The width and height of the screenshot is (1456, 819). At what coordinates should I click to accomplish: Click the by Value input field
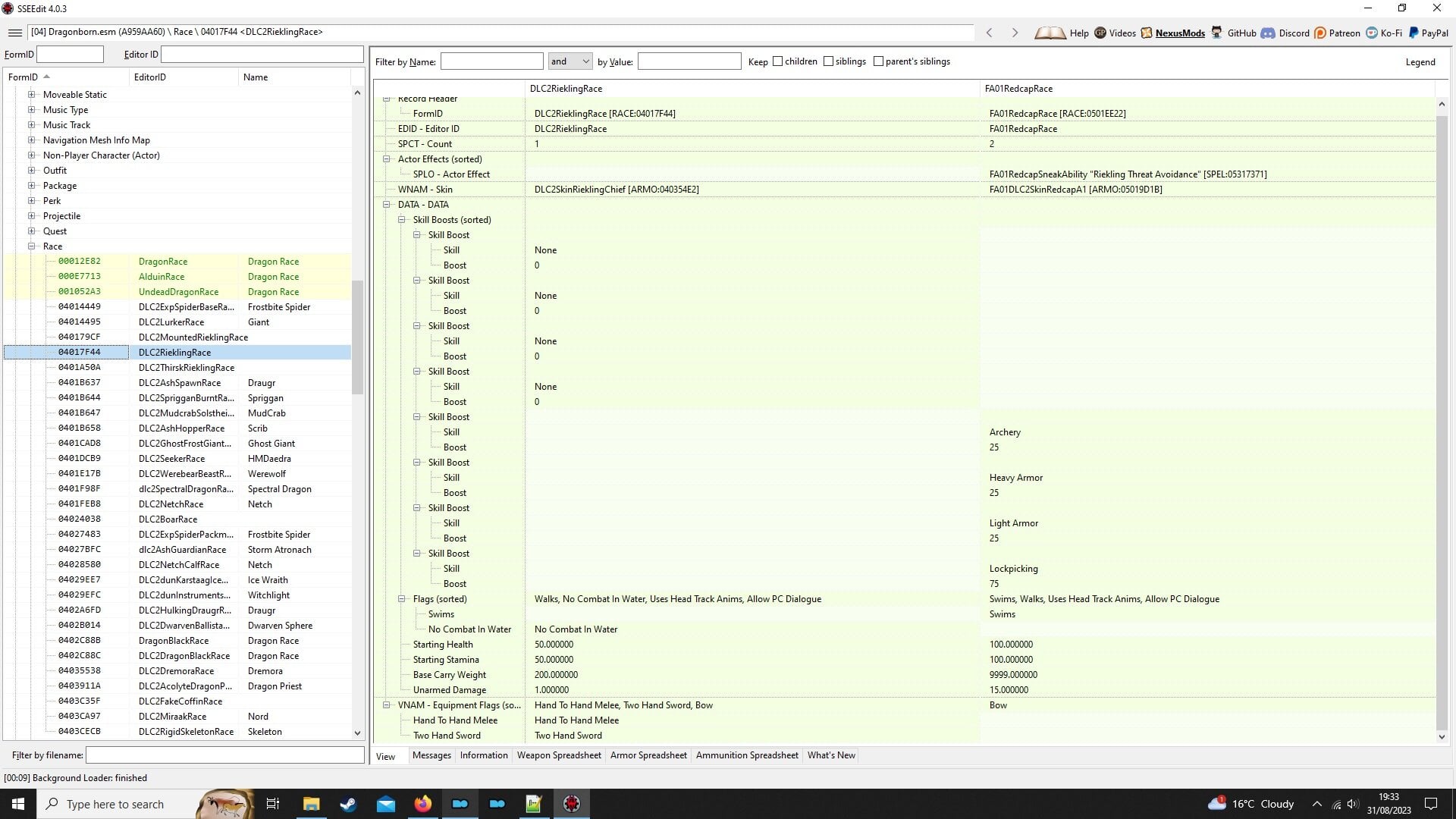[689, 61]
